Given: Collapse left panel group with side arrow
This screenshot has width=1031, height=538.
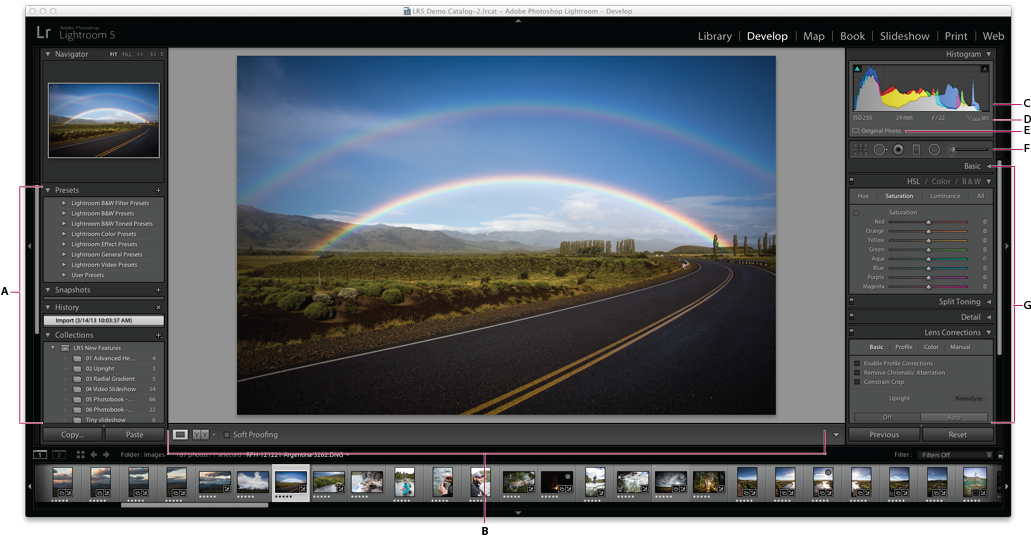Looking at the screenshot, I should (29, 246).
